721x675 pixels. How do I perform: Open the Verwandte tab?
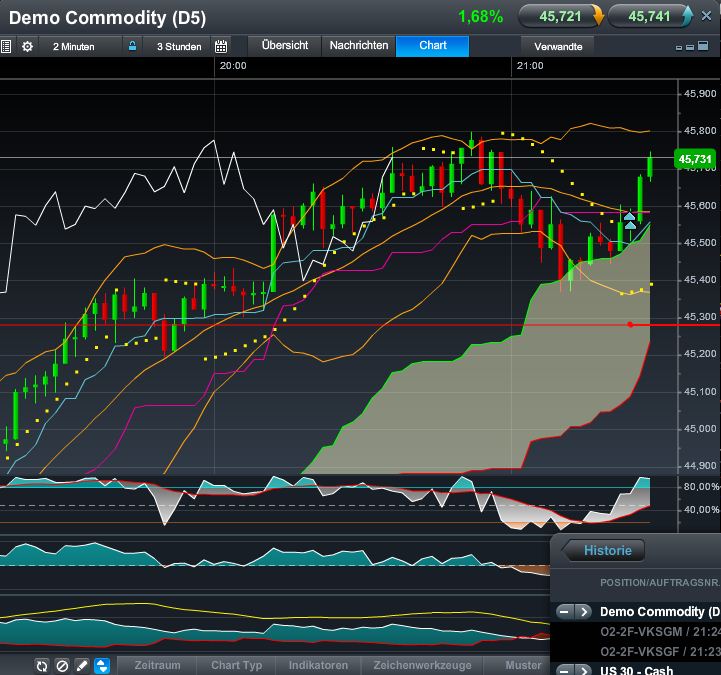(558, 46)
